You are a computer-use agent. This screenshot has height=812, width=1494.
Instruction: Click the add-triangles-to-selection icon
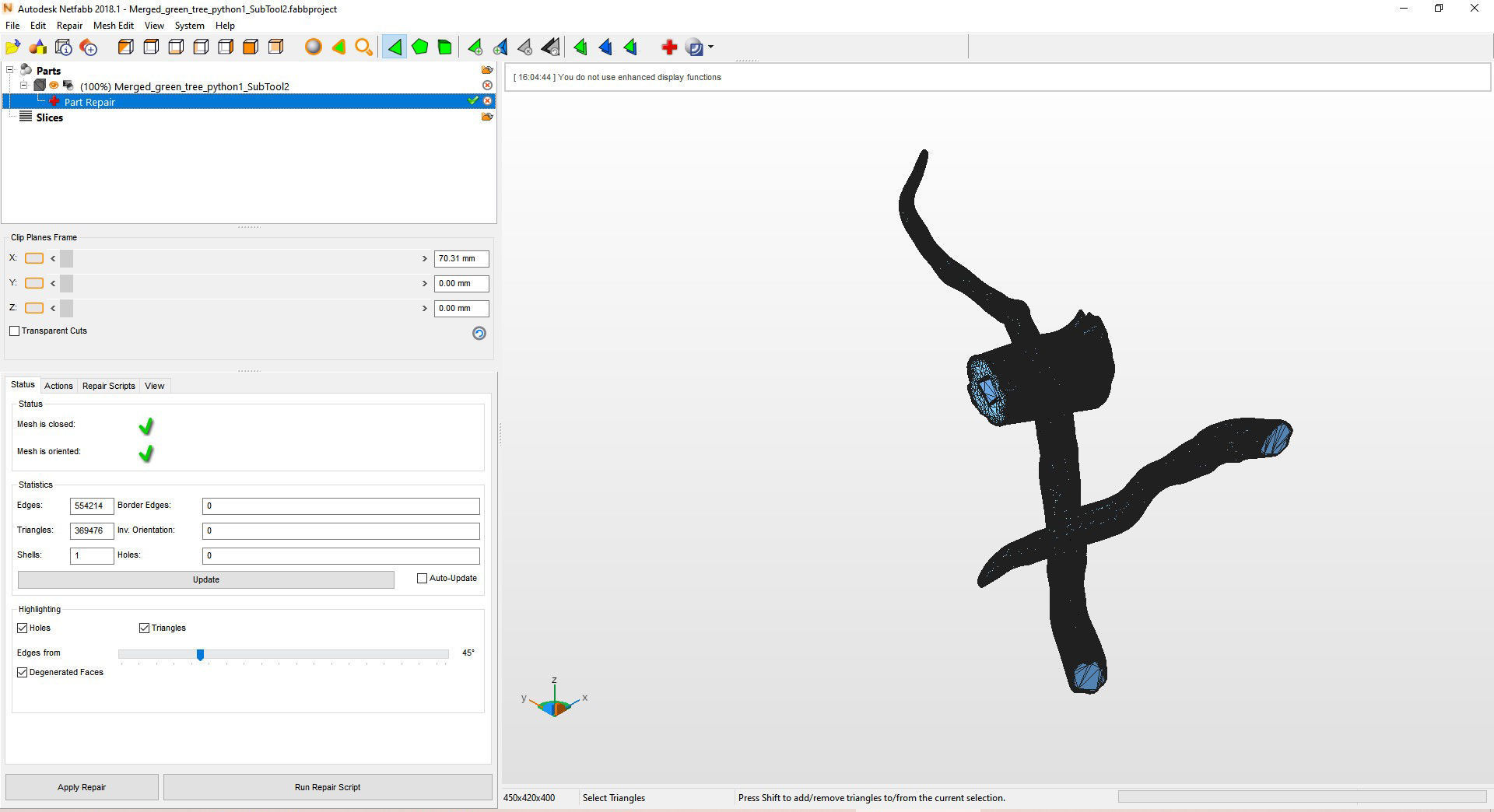tap(475, 47)
